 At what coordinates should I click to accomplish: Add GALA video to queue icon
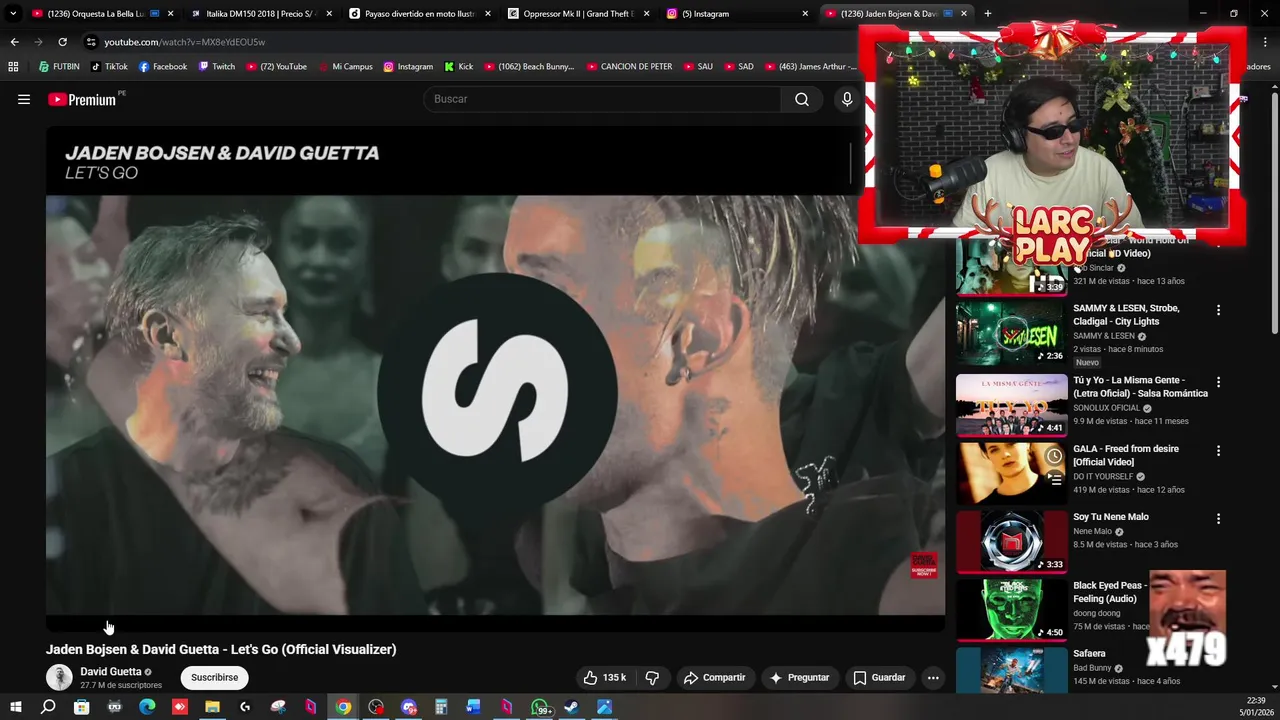[x=1054, y=480]
